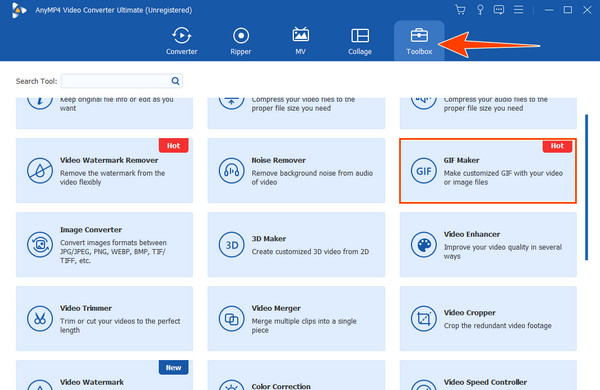Open Video Trimmer title
Screen dimensions: 600x390
[86, 308]
